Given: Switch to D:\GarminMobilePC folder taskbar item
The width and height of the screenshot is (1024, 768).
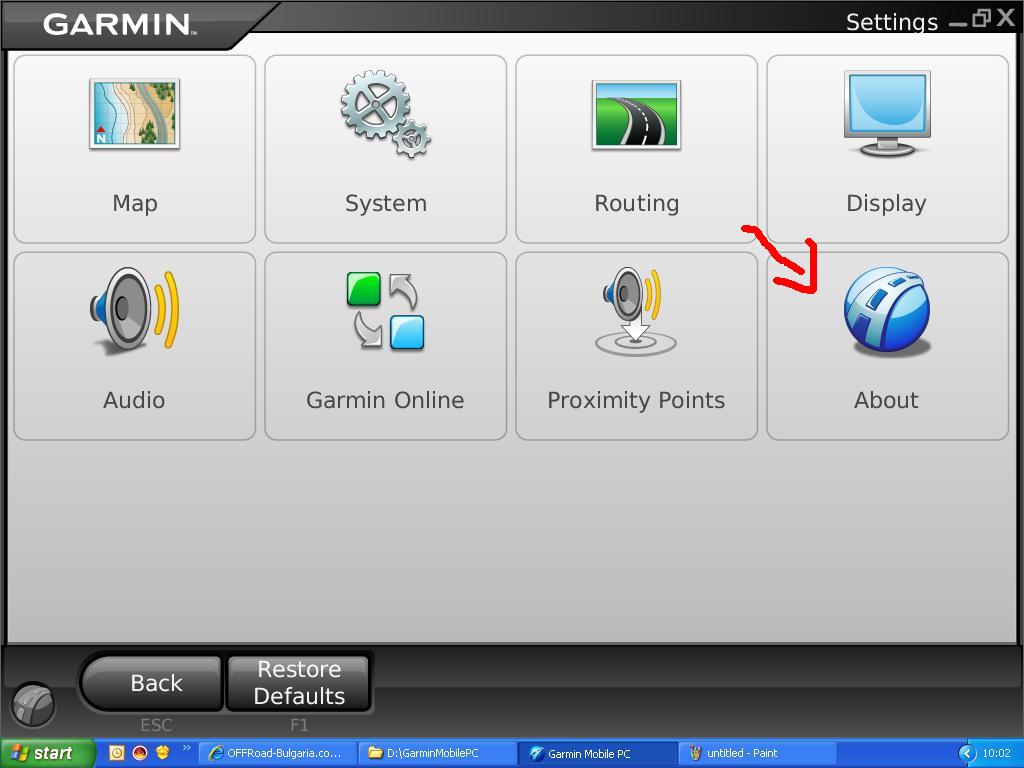Looking at the screenshot, I should pos(438,753).
